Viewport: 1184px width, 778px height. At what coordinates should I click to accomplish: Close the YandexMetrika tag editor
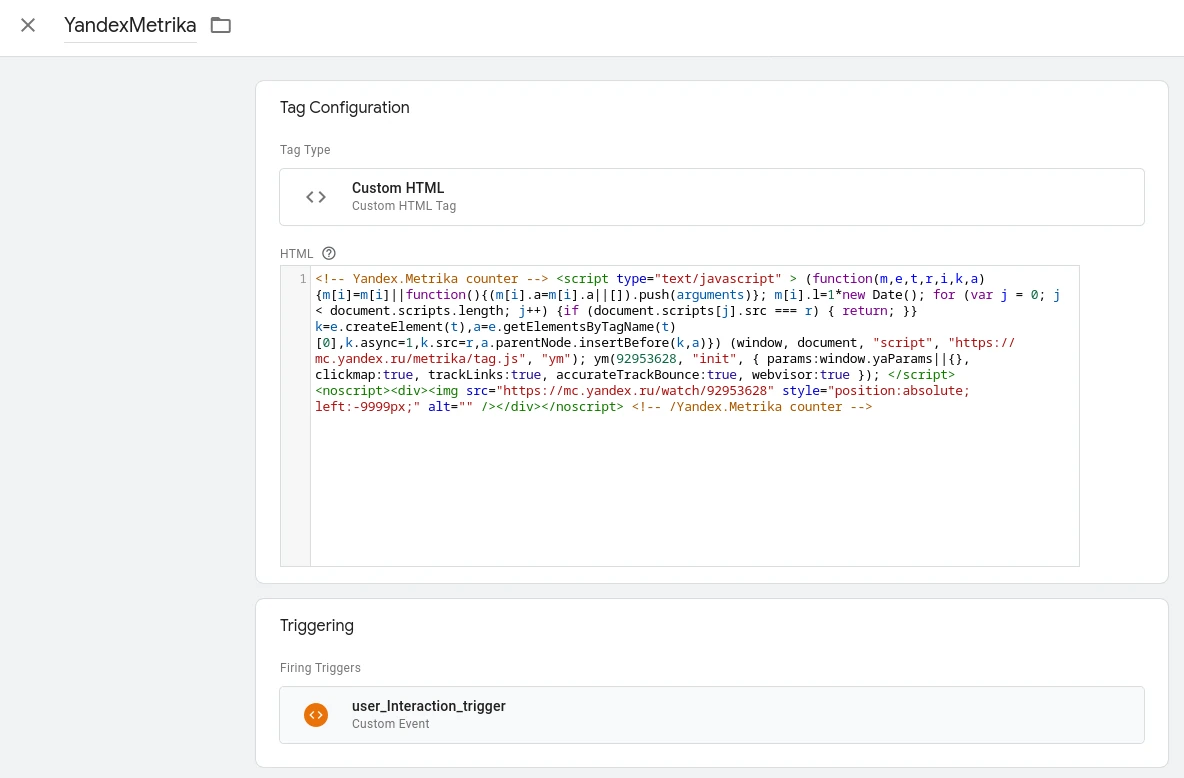point(28,26)
